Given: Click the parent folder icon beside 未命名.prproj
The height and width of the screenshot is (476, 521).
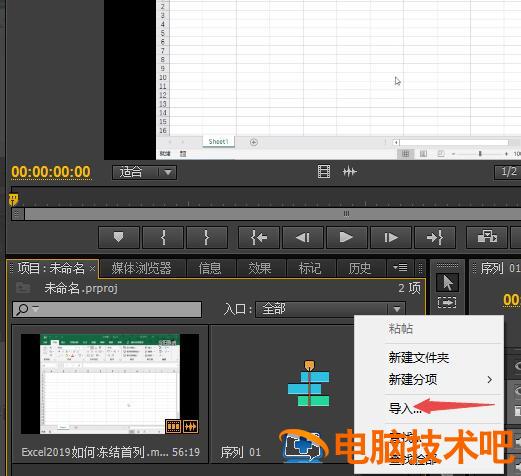Looking at the screenshot, I should coord(23,287).
